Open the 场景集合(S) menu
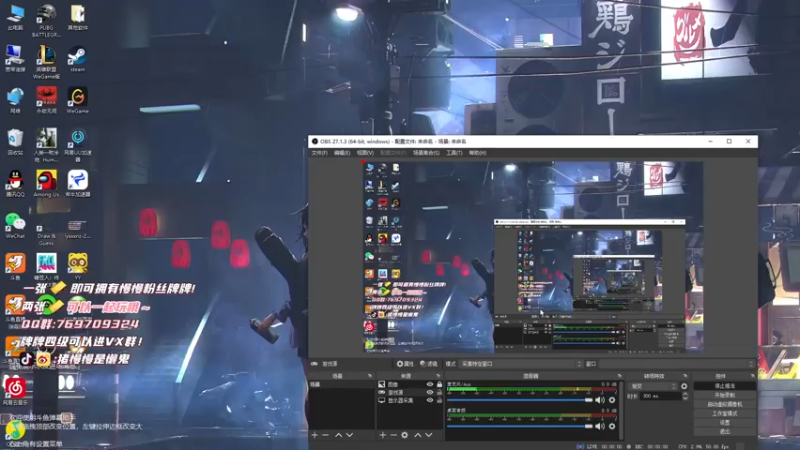The width and height of the screenshot is (800, 450). pyautogui.click(x=426, y=153)
